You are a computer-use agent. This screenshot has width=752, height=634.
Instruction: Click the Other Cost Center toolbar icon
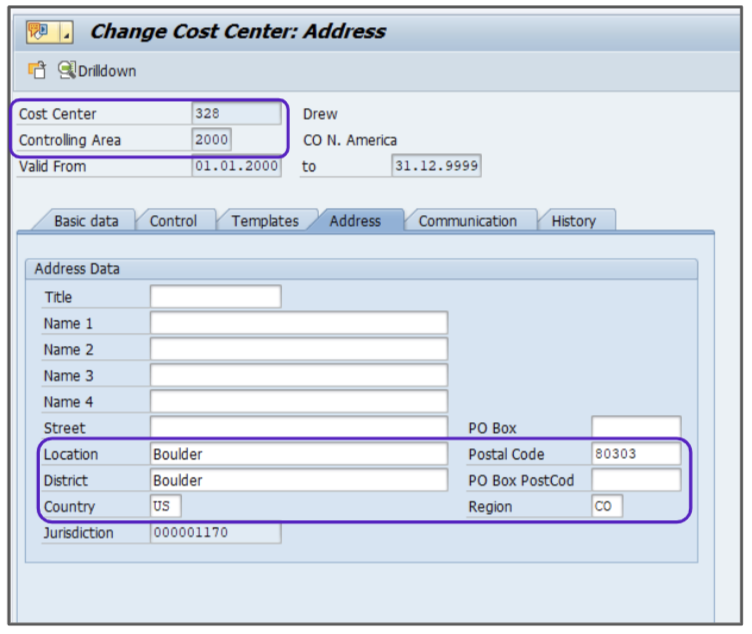pos(36,71)
